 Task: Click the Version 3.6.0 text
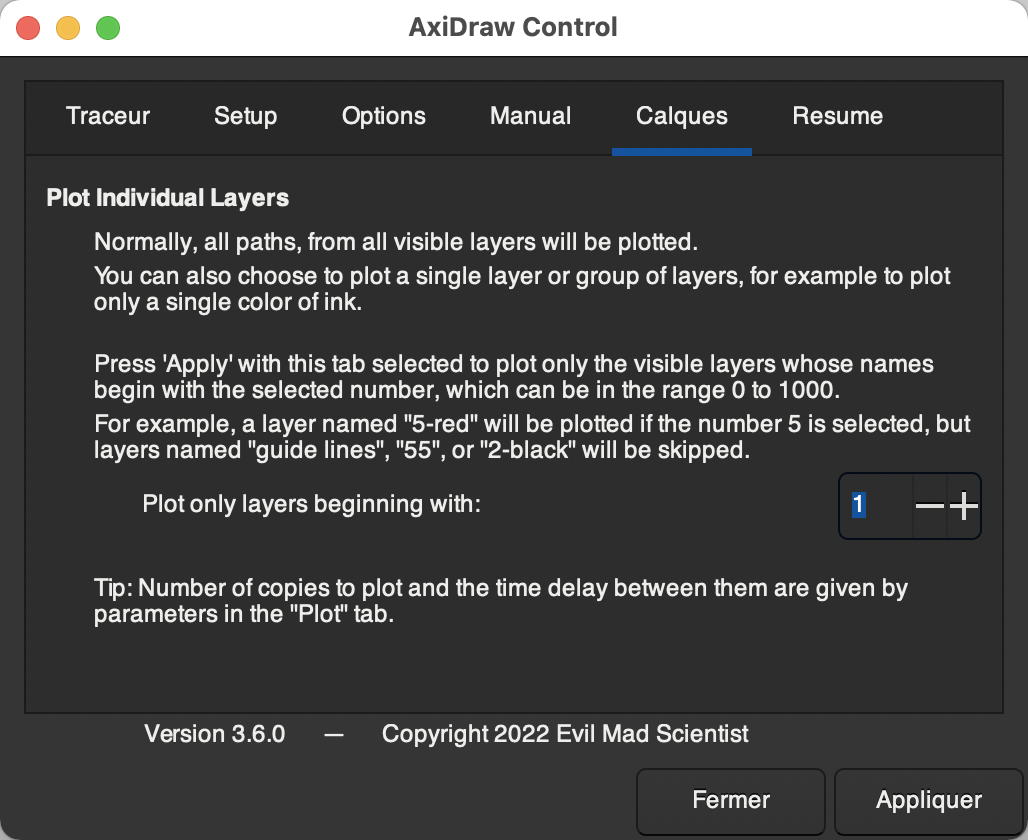(x=214, y=734)
